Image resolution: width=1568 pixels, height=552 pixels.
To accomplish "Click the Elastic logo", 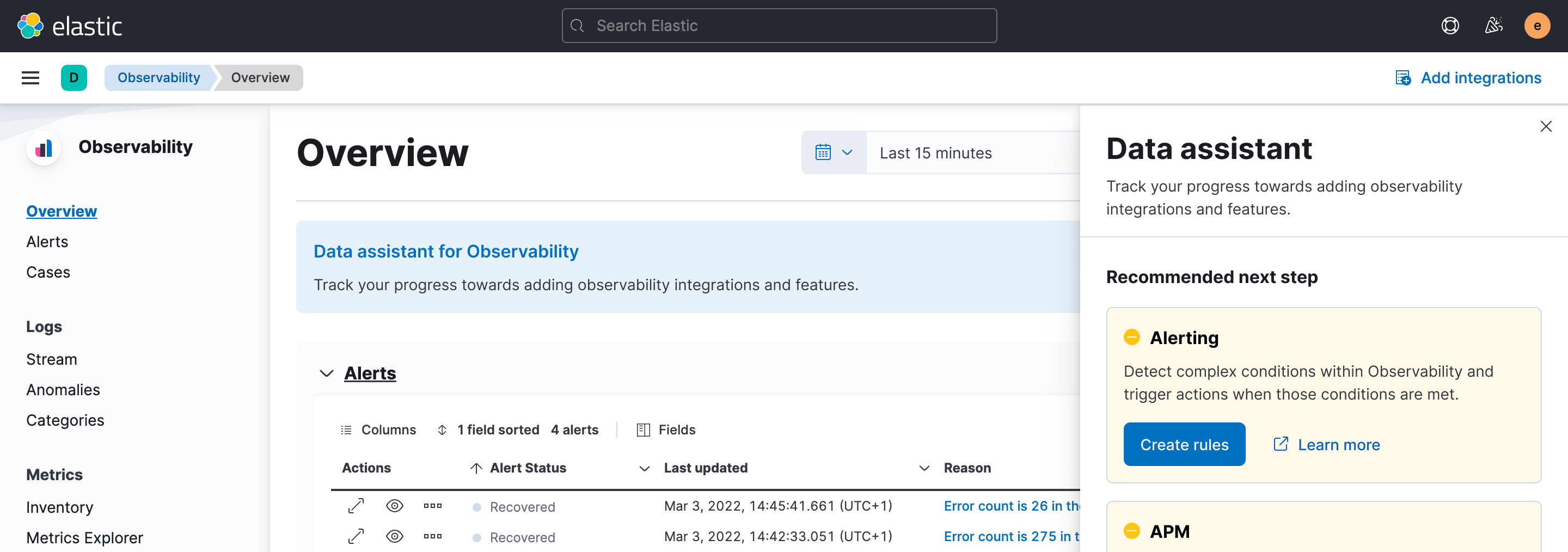I will (69, 26).
